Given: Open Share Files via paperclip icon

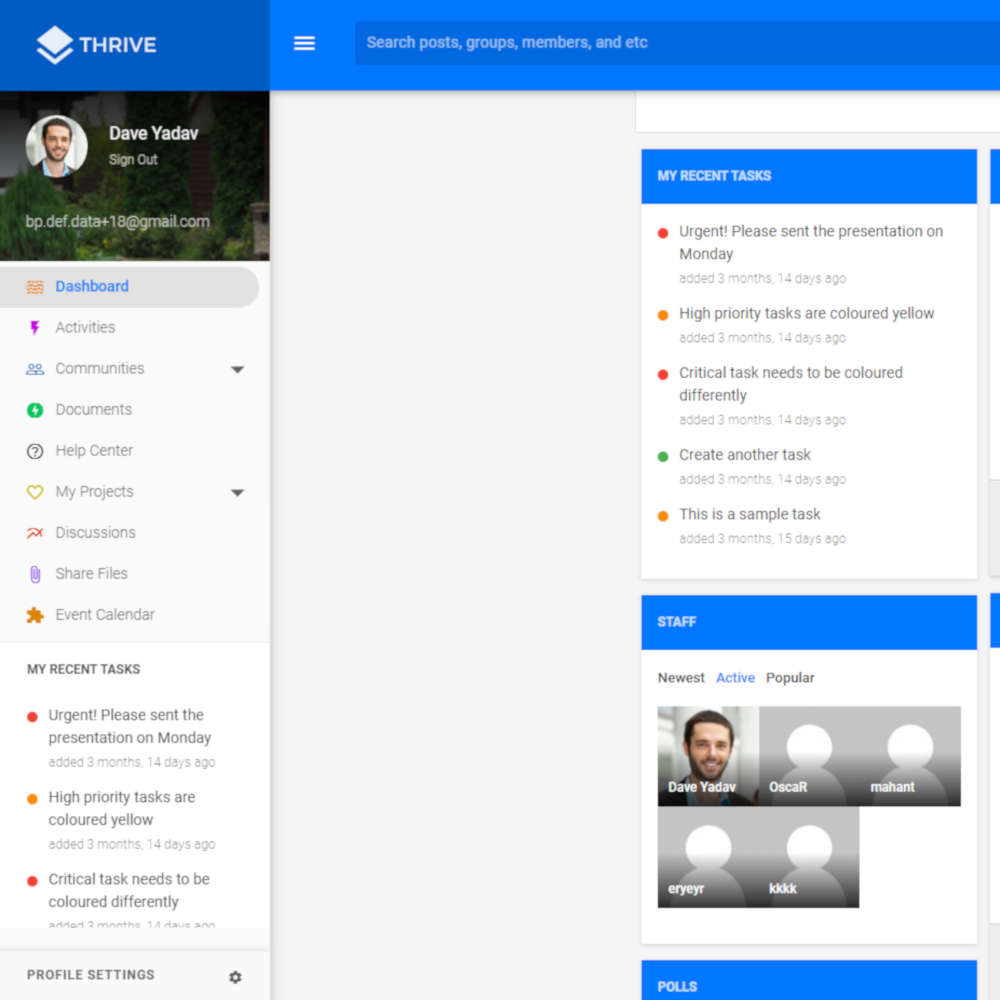Looking at the screenshot, I should 34,573.
